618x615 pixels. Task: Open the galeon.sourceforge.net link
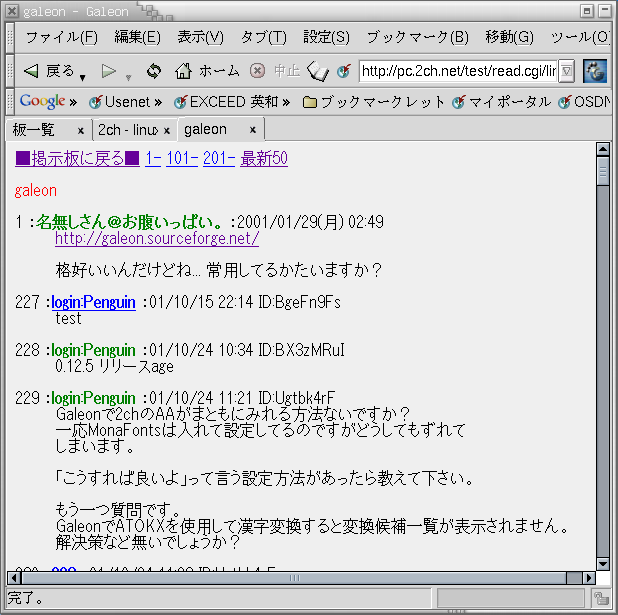[157, 238]
